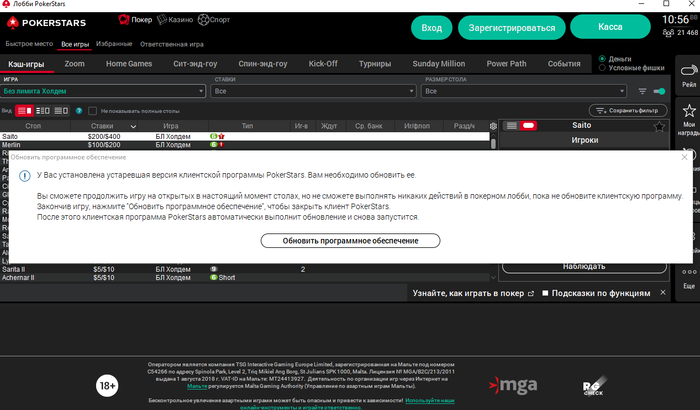Open Kick-Off tab
The height and width of the screenshot is (410, 700).
[x=323, y=64]
